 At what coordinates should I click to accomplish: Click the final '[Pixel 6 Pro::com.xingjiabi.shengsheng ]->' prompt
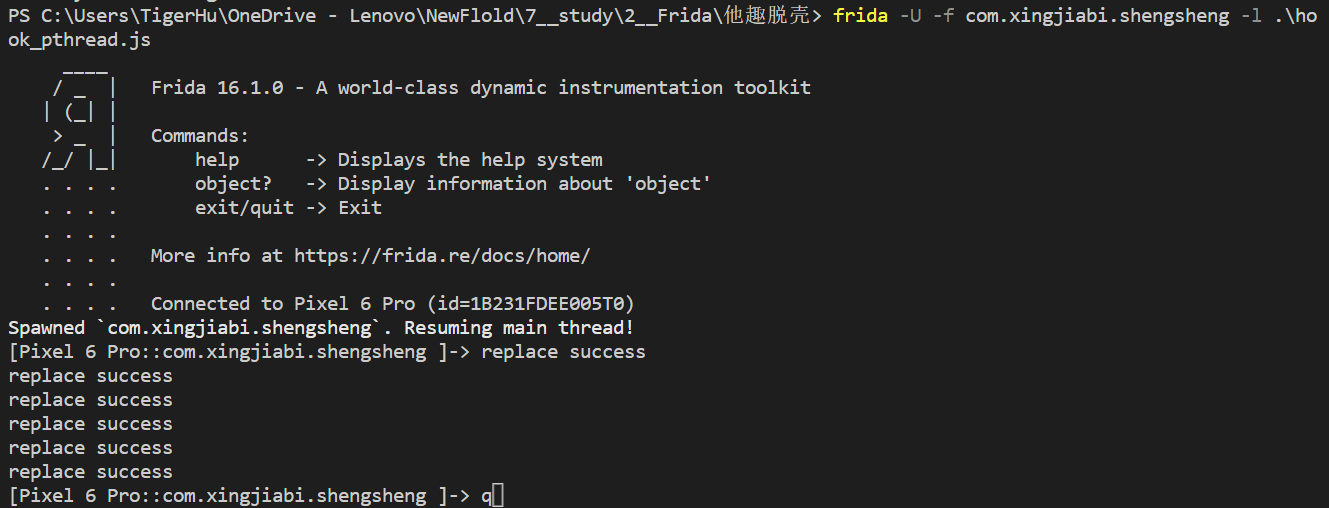pyautogui.click(x=238, y=496)
